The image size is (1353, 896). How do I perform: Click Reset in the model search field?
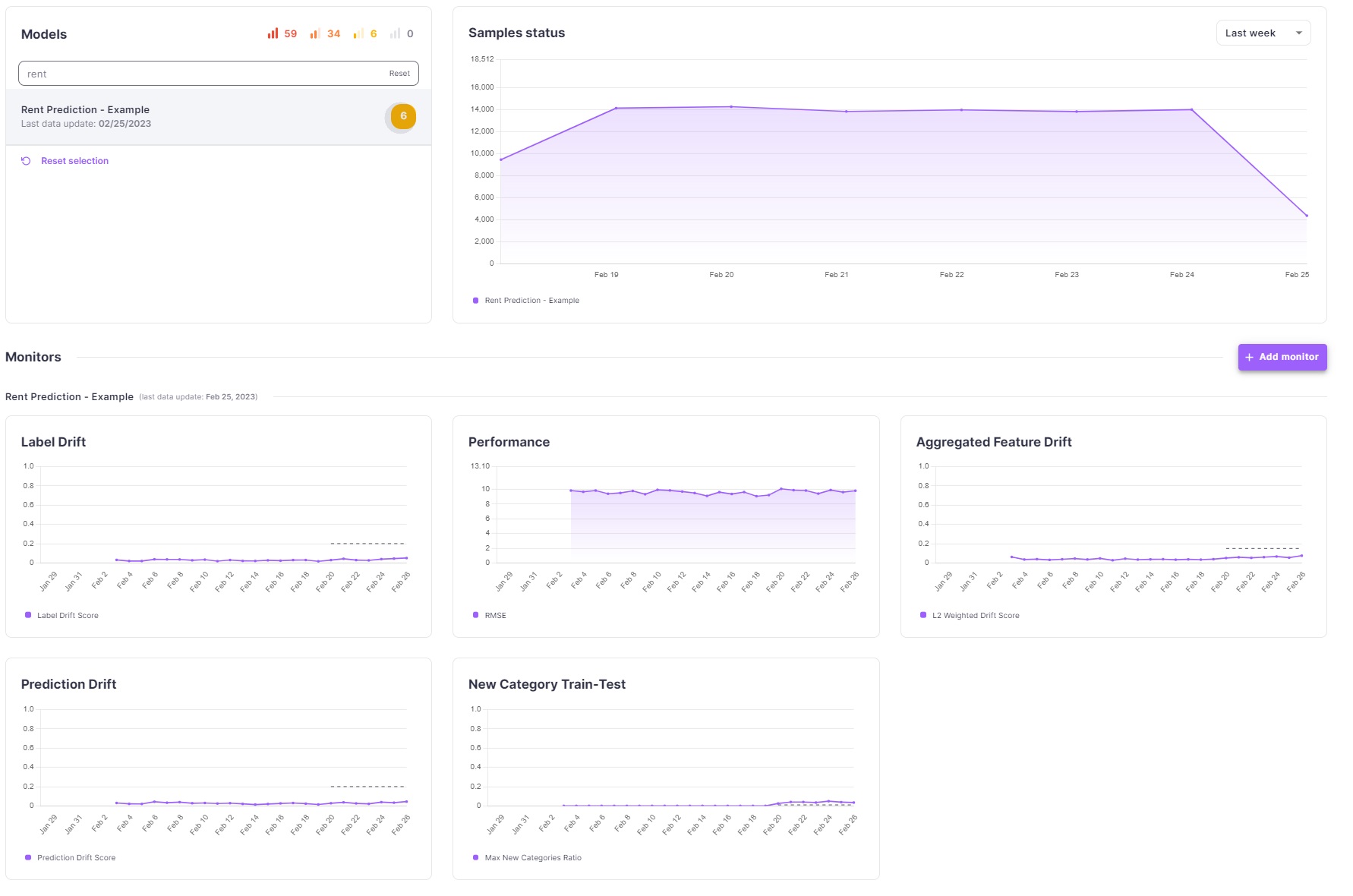[399, 74]
